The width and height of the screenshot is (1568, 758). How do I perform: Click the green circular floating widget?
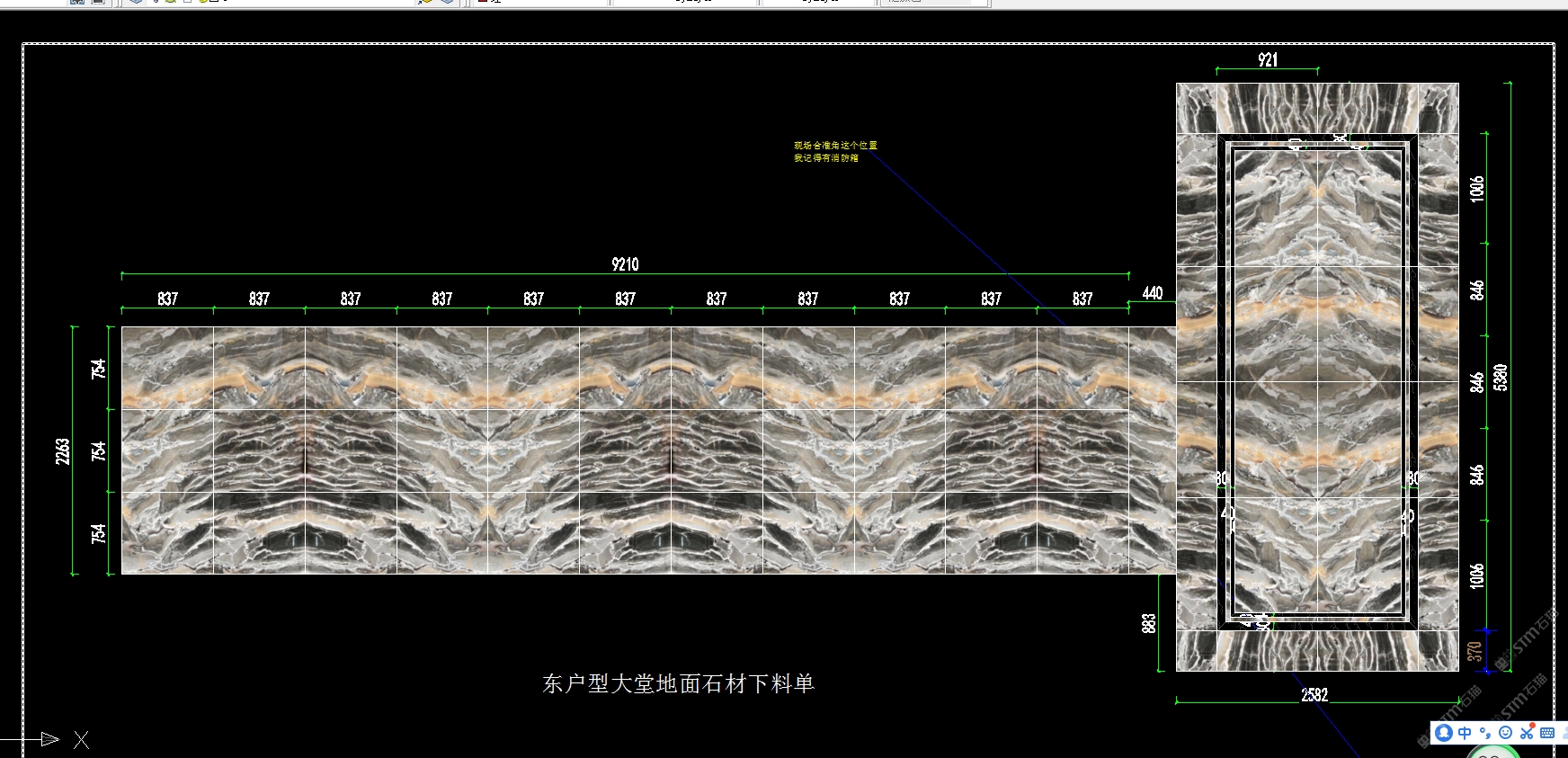[1492, 754]
